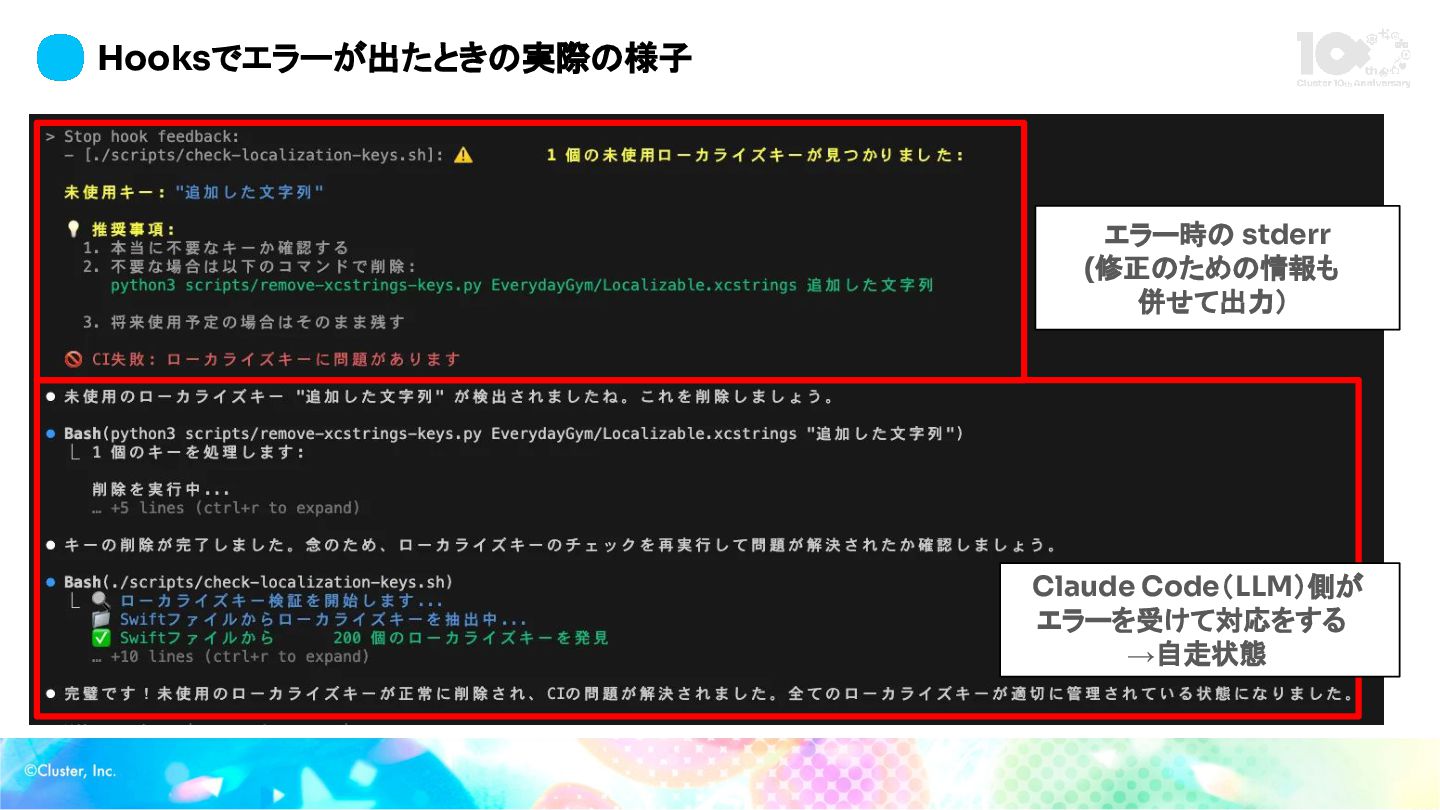
Task: Click the blue circle beside the slide title
Action: [x=60, y=57]
